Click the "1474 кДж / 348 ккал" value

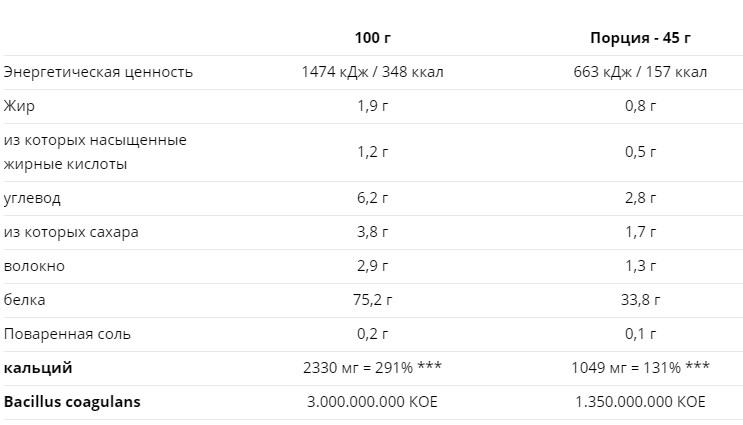click(x=372, y=72)
